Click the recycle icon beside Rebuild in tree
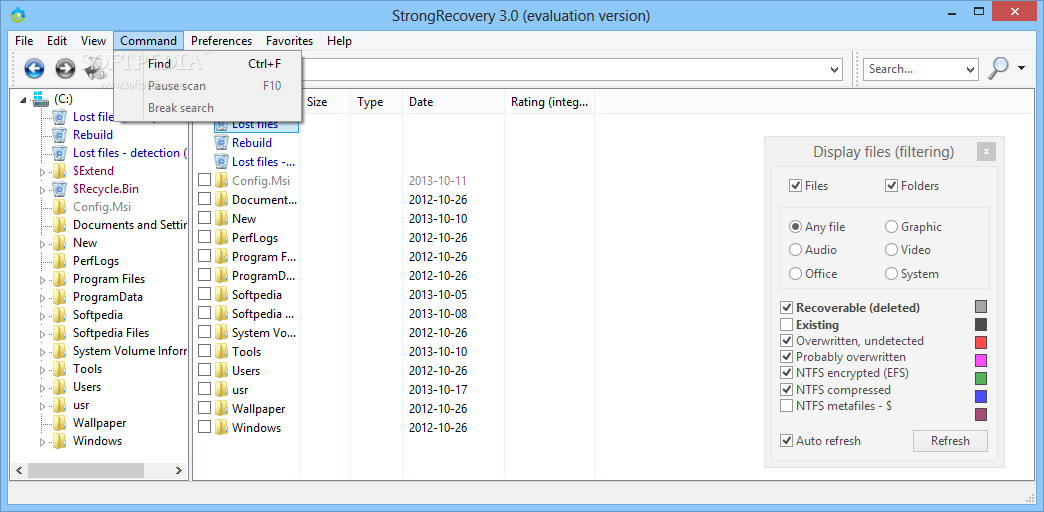This screenshot has height=512, width=1044. (59, 134)
